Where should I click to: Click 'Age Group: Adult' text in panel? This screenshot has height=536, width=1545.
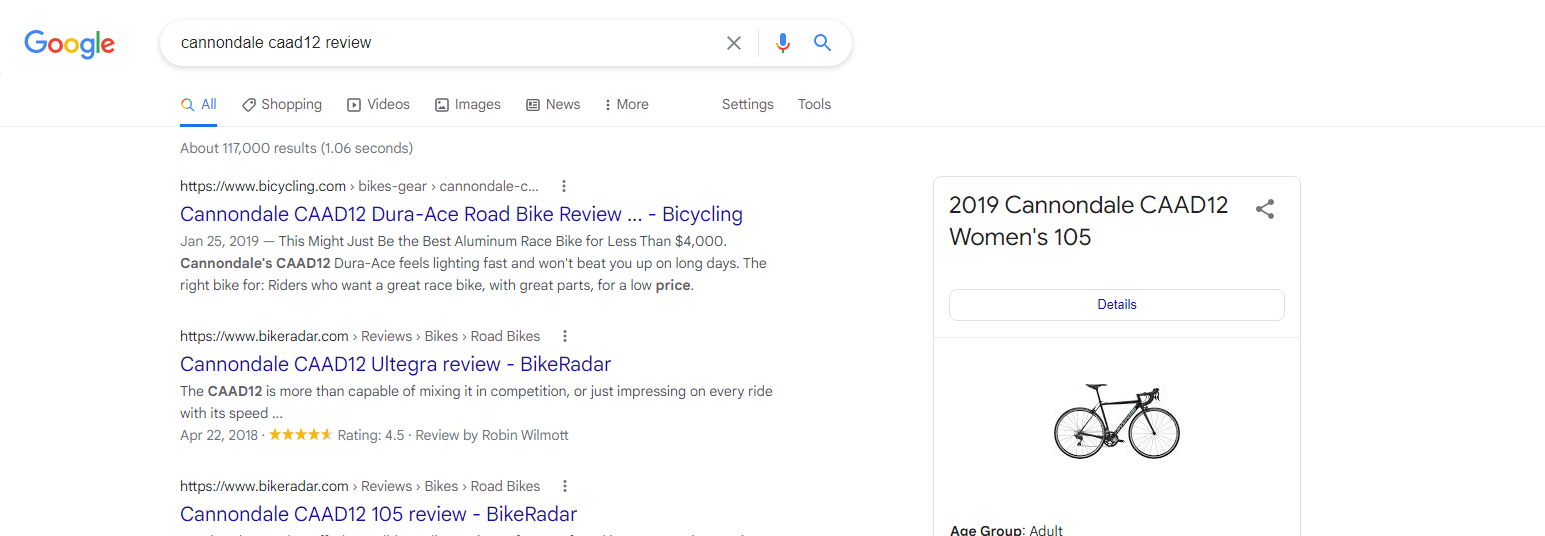1006,530
